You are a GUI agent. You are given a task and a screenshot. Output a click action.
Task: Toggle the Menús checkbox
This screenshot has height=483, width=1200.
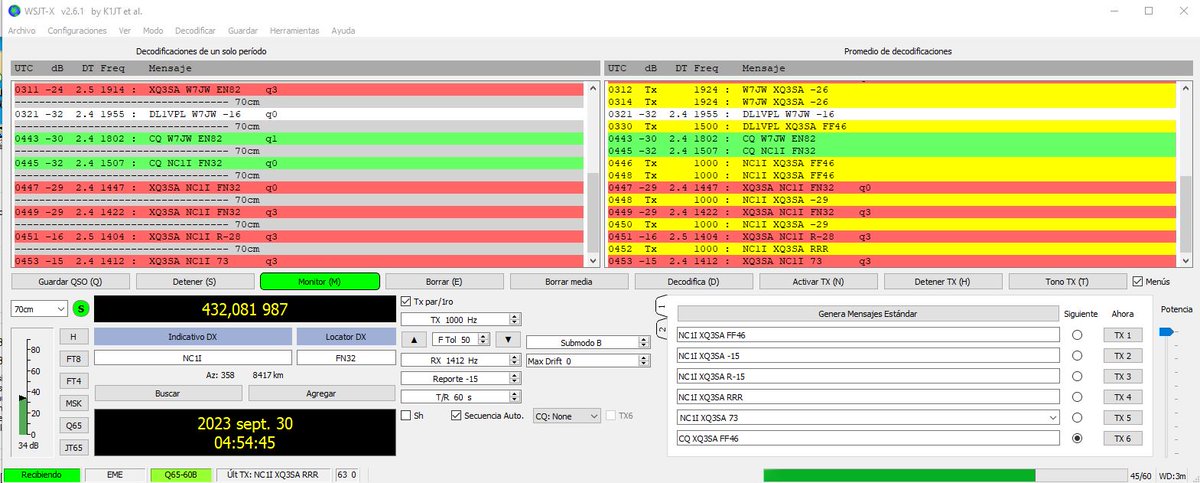[1137, 281]
